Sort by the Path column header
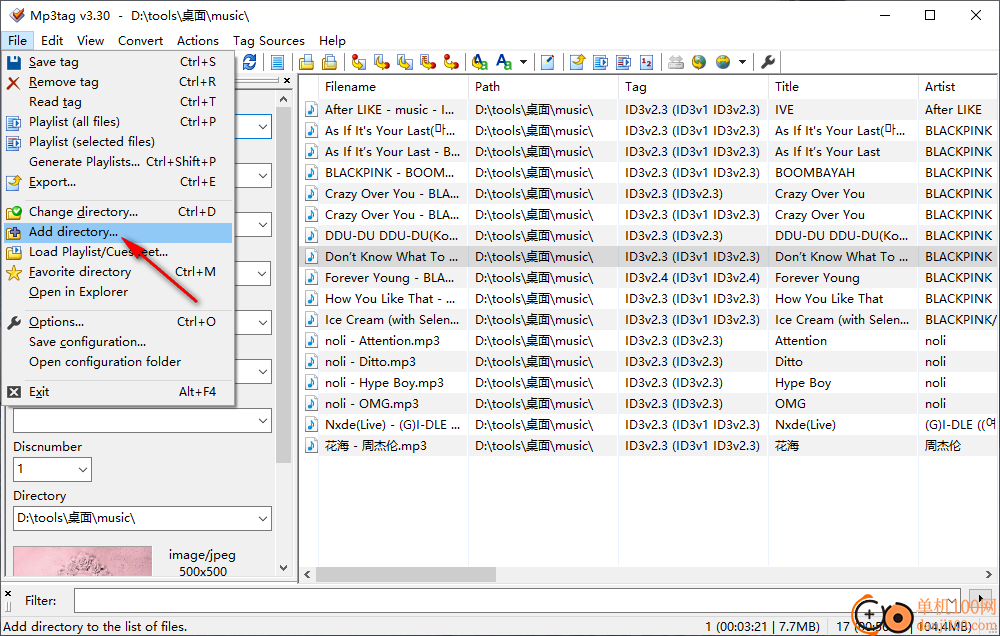This screenshot has width=1000, height=636. click(543, 87)
